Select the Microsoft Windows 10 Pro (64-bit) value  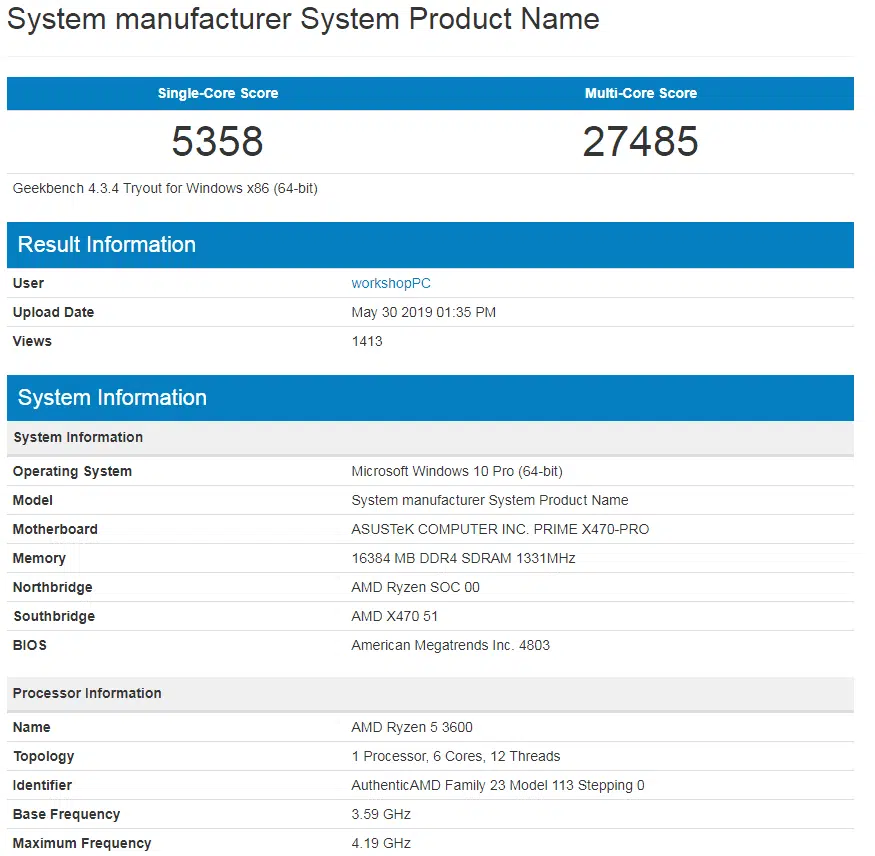(457, 472)
